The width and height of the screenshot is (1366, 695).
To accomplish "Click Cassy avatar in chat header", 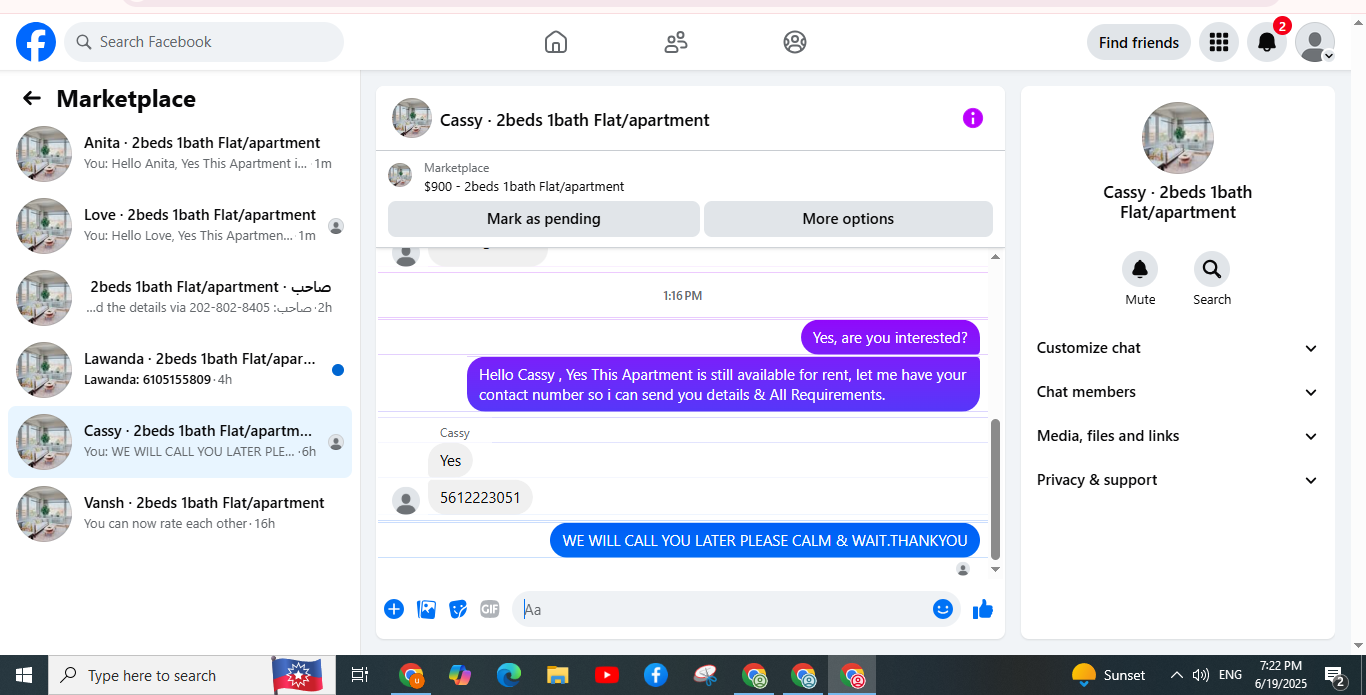I will click(x=412, y=118).
